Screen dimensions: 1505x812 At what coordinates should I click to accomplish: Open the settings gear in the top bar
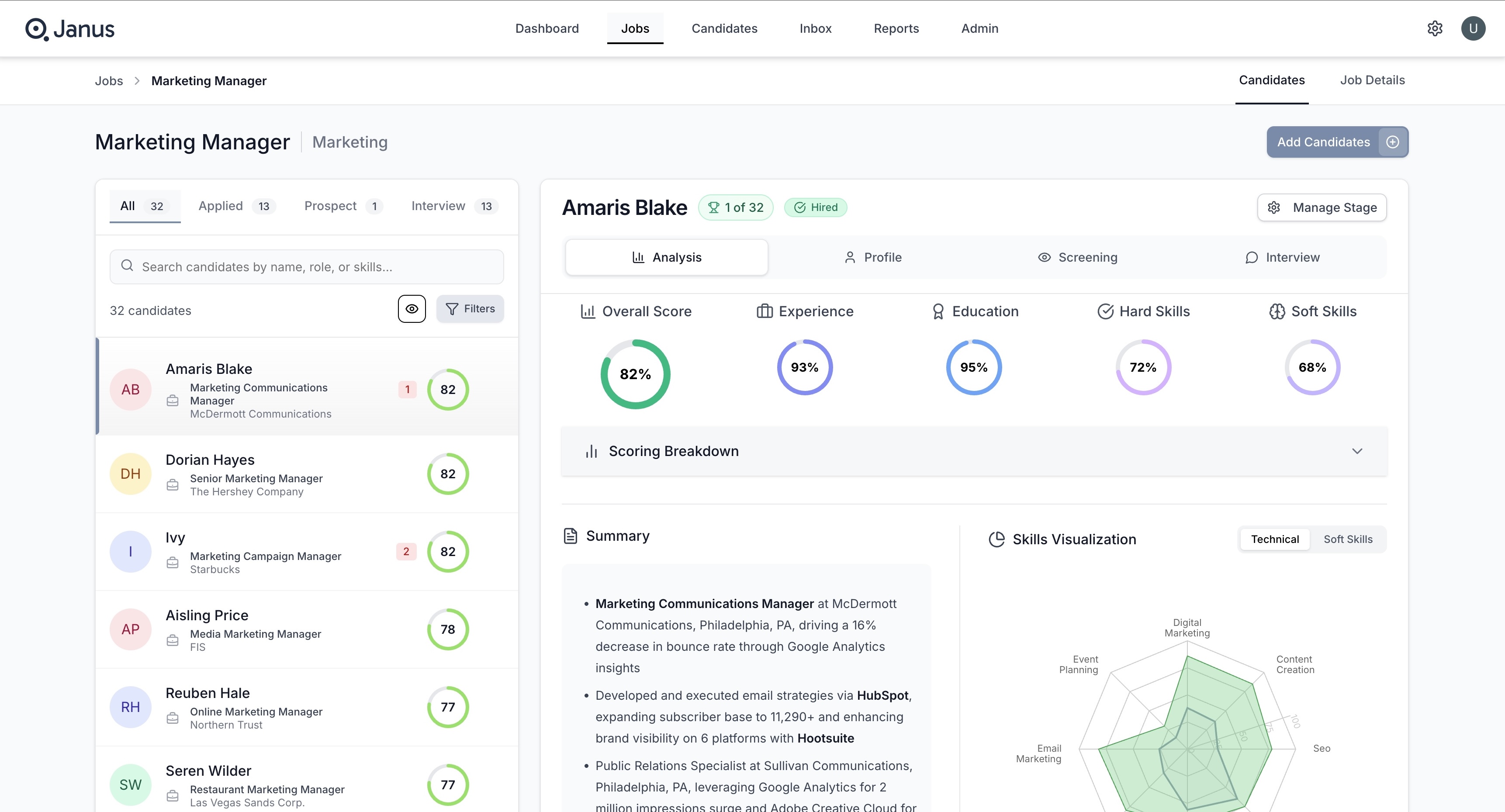point(1435,28)
